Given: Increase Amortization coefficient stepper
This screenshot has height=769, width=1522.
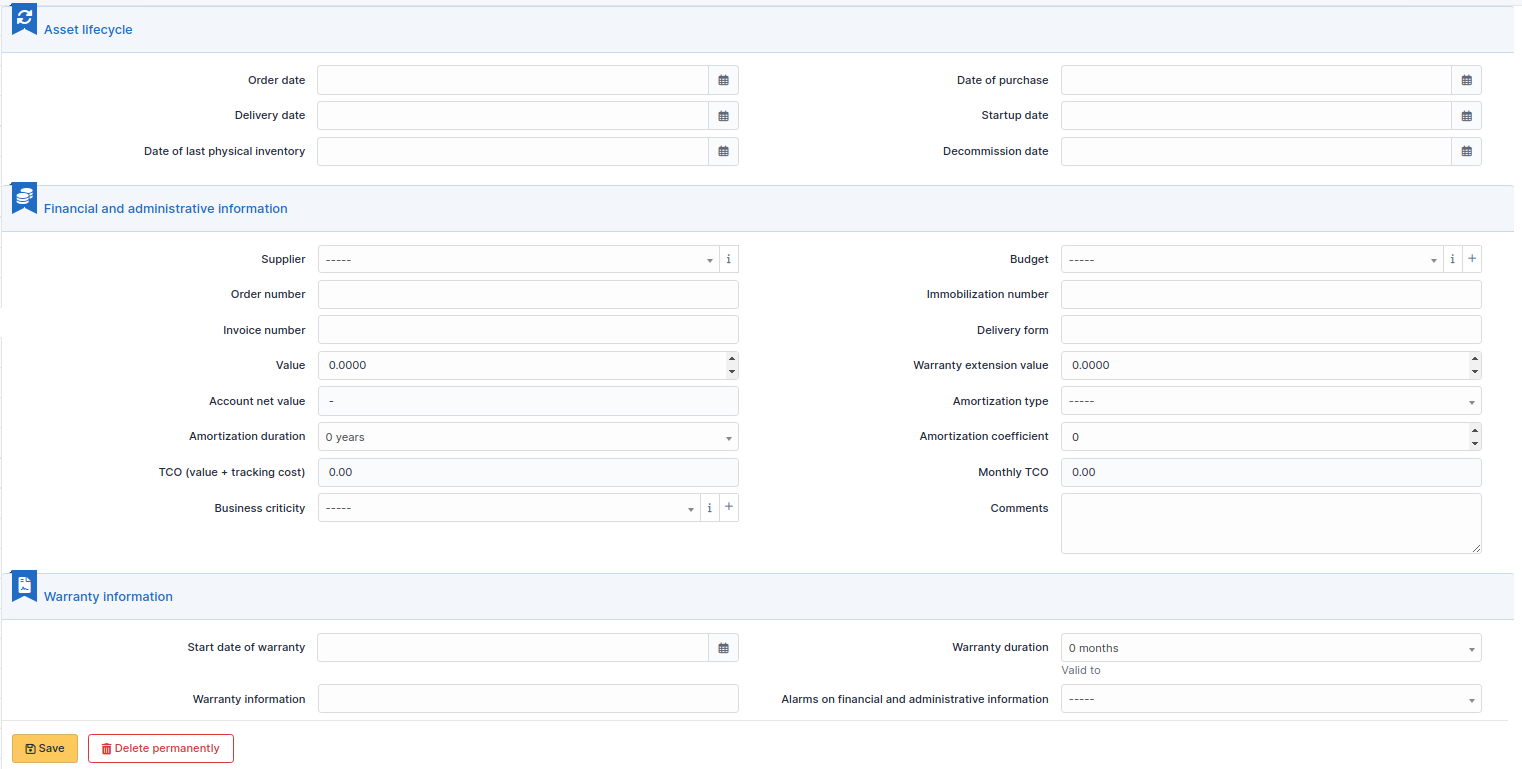Looking at the screenshot, I should 1475,430.
